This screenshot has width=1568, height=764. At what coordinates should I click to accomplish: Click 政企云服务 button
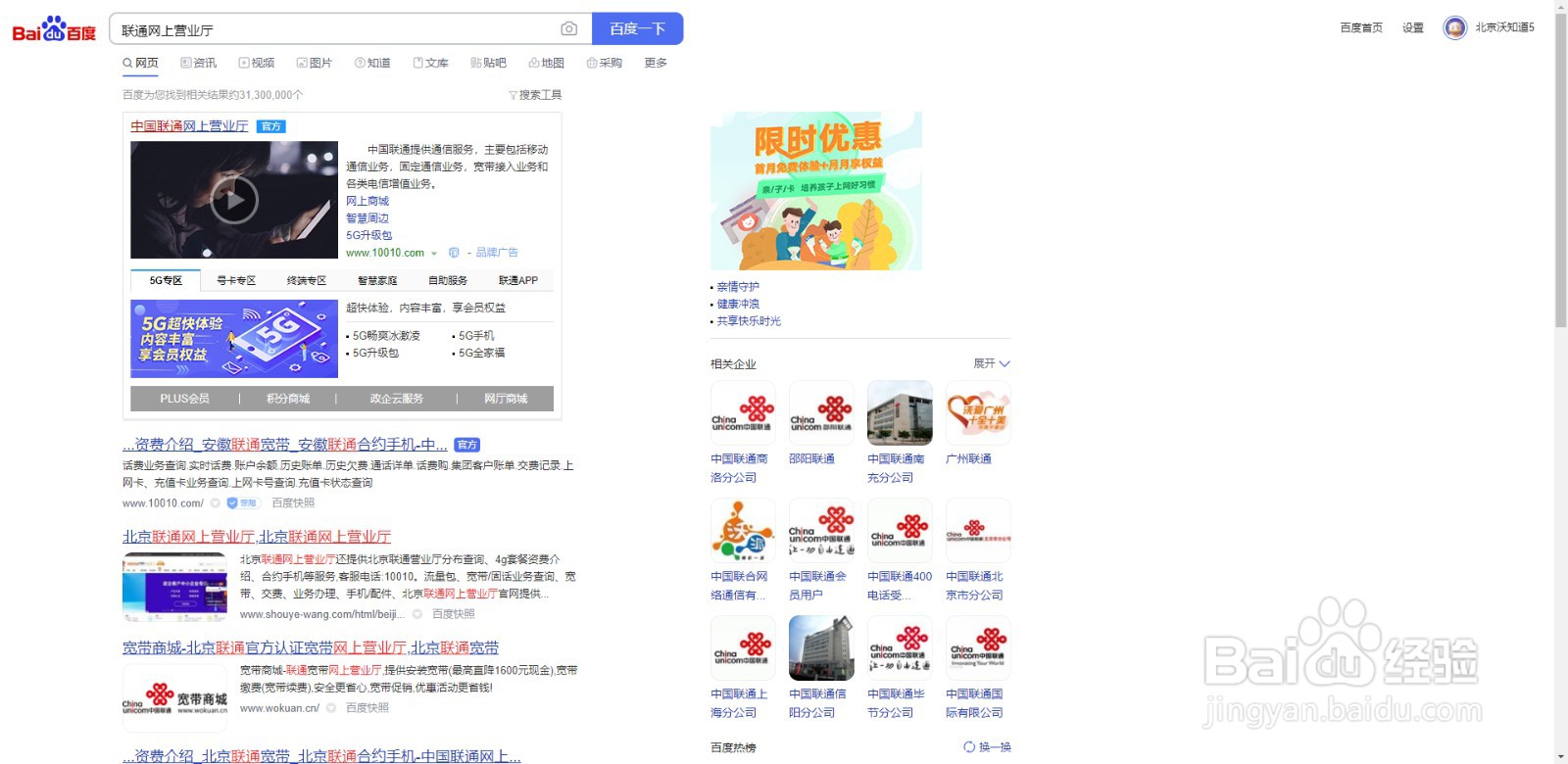pyautogui.click(x=396, y=399)
